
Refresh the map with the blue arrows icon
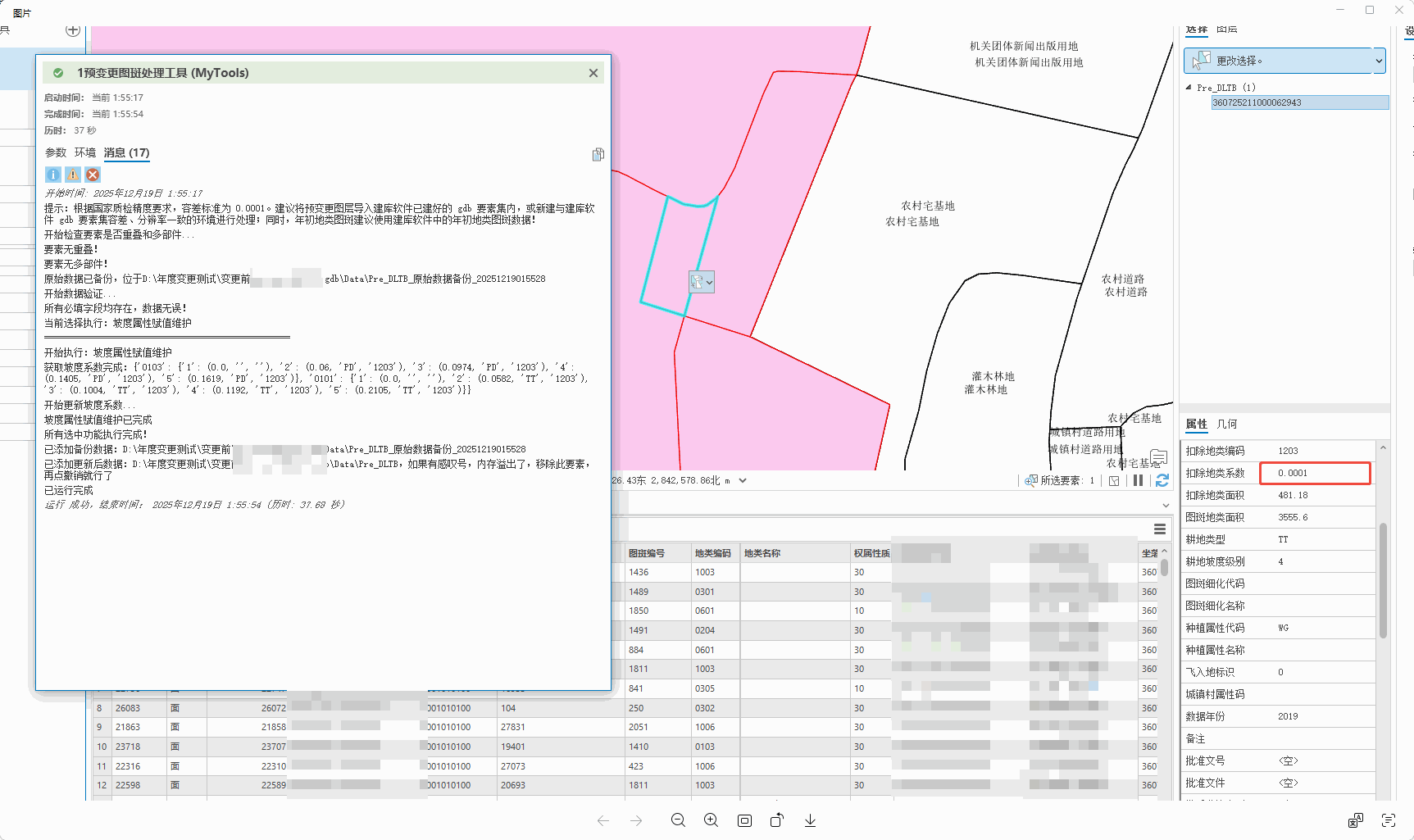click(1162, 480)
